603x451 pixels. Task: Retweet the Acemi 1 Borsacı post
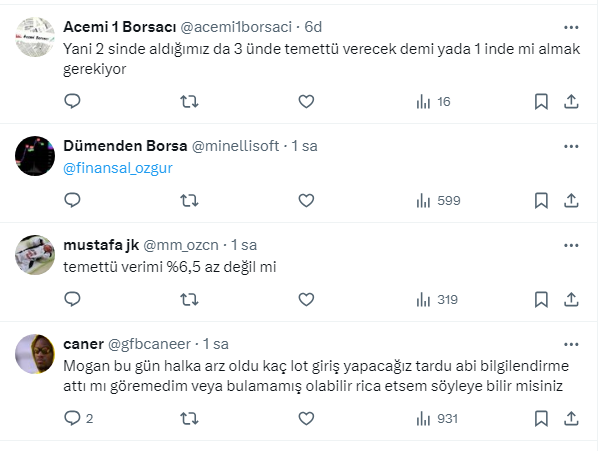click(188, 101)
